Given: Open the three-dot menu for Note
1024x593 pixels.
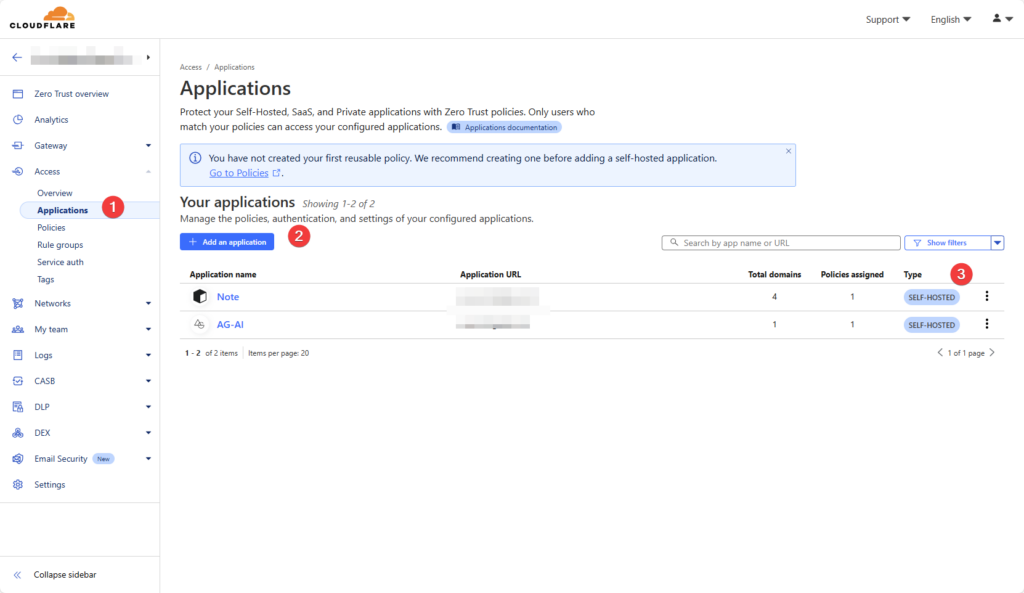Looking at the screenshot, I should pyautogui.click(x=987, y=296).
